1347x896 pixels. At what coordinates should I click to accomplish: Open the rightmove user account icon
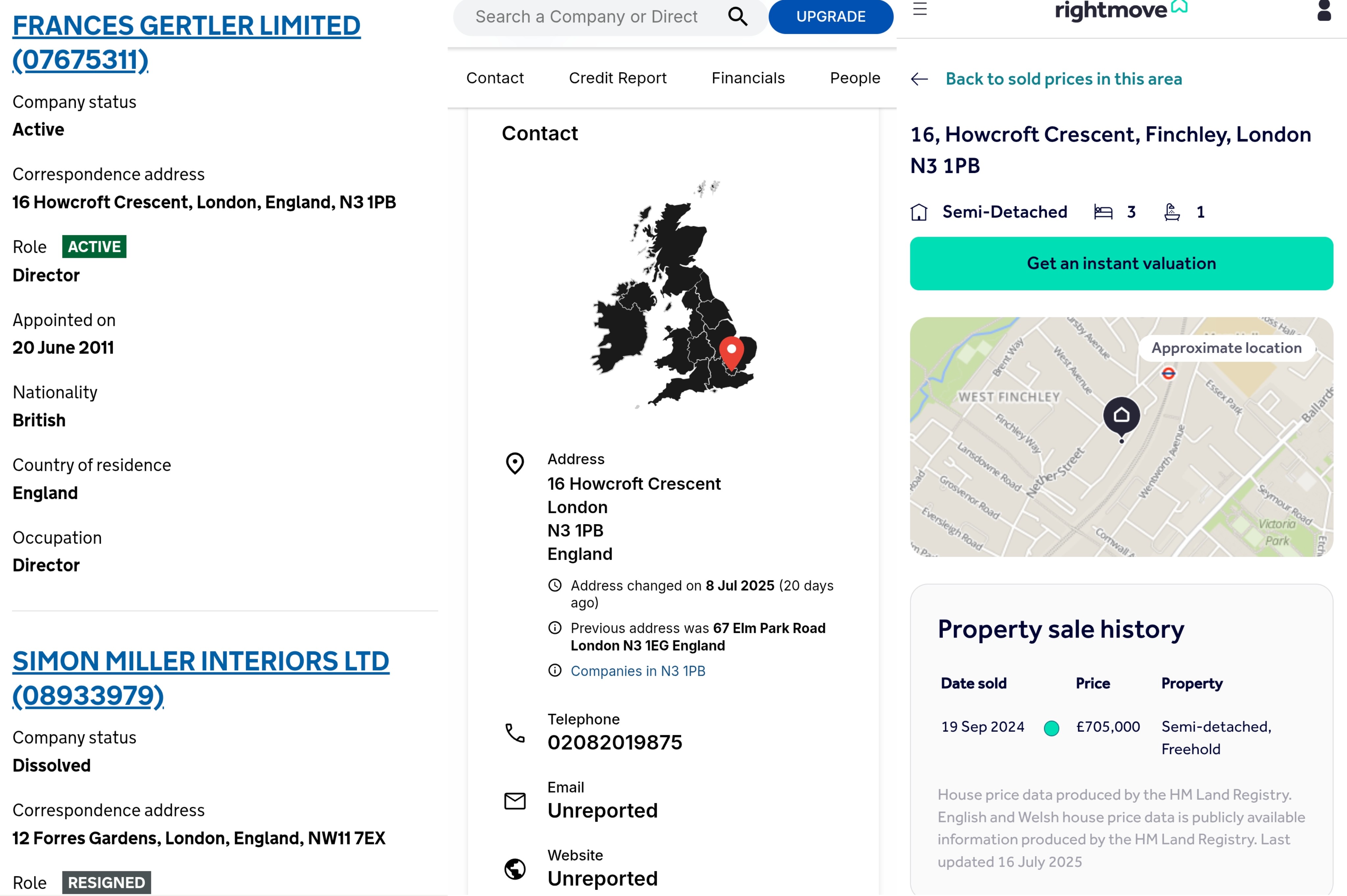tap(1324, 10)
